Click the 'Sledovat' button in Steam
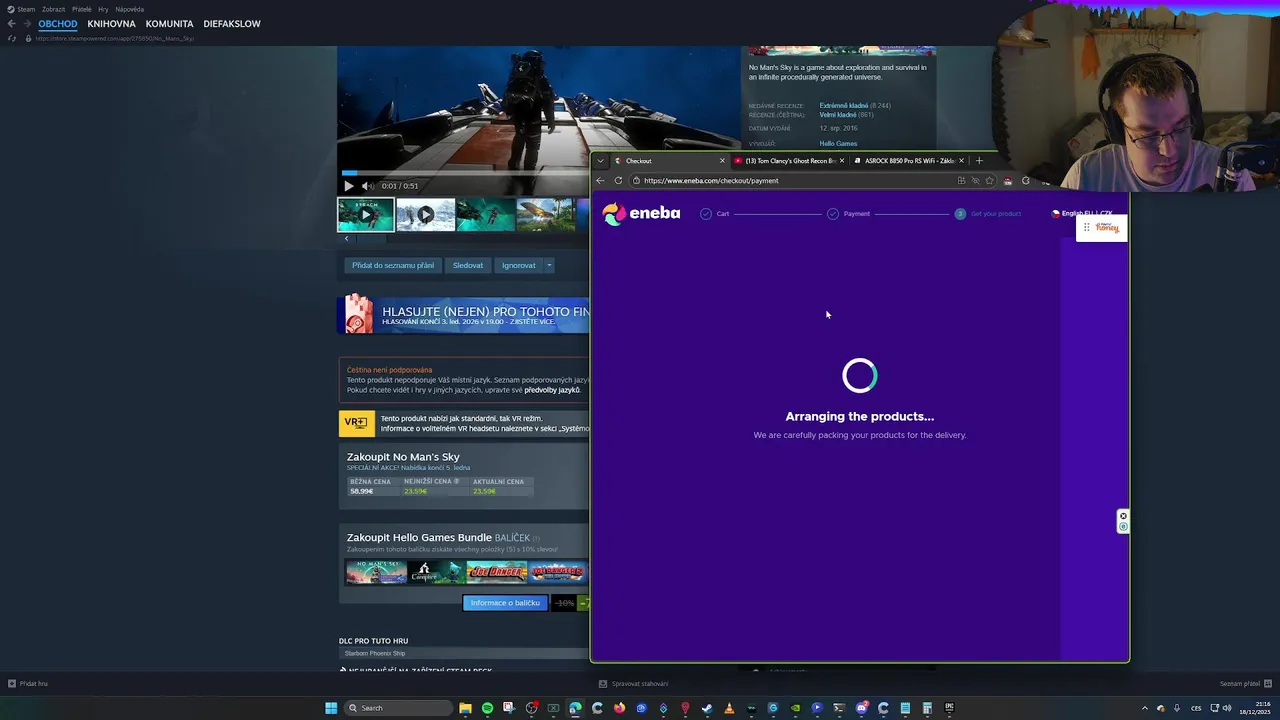The image size is (1280, 720). click(x=468, y=265)
